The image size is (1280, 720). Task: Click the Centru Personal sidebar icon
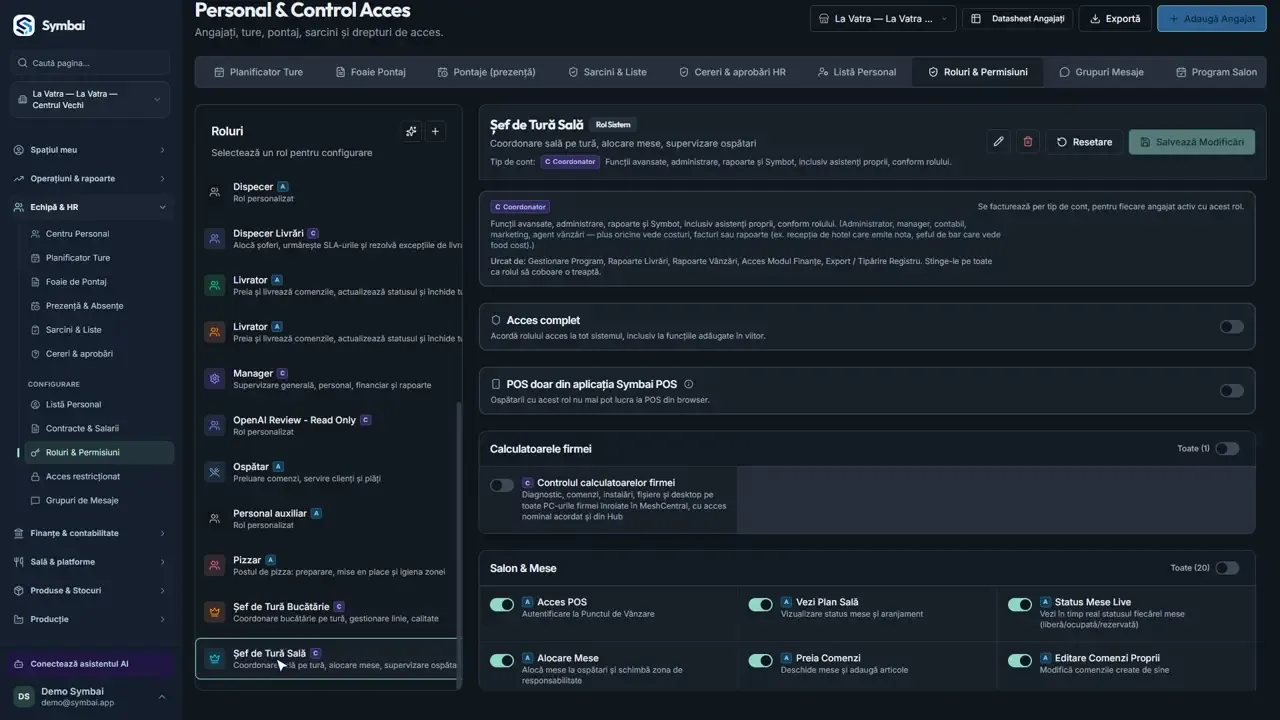coord(36,234)
